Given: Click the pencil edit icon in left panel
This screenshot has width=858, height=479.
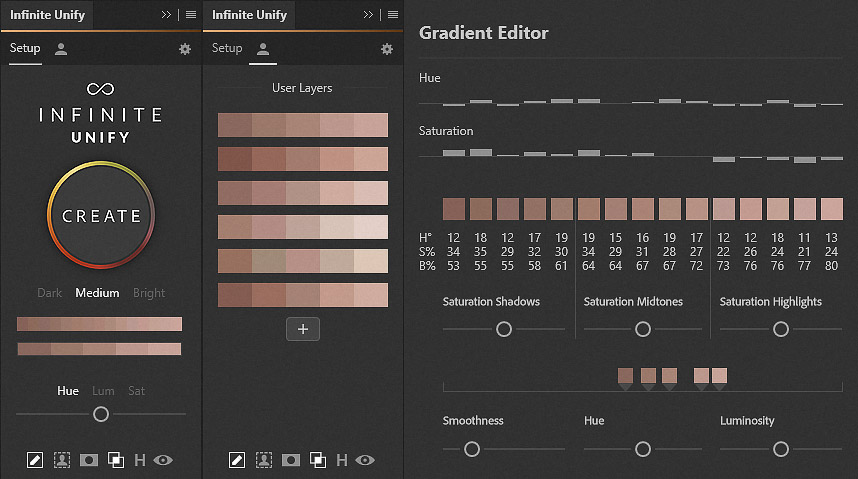Looking at the screenshot, I should point(35,460).
